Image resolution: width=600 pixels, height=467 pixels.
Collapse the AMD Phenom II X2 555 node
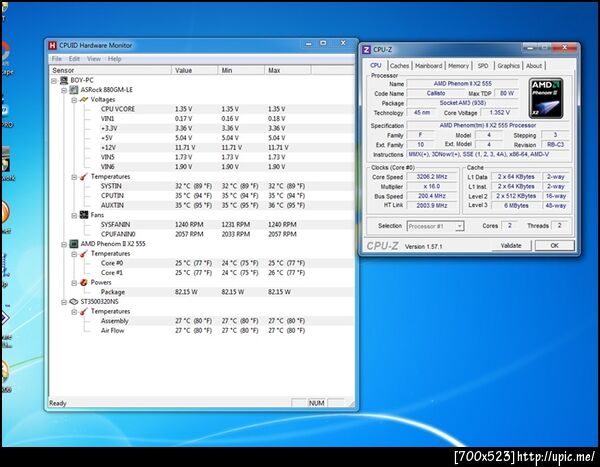pyautogui.click(x=64, y=244)
